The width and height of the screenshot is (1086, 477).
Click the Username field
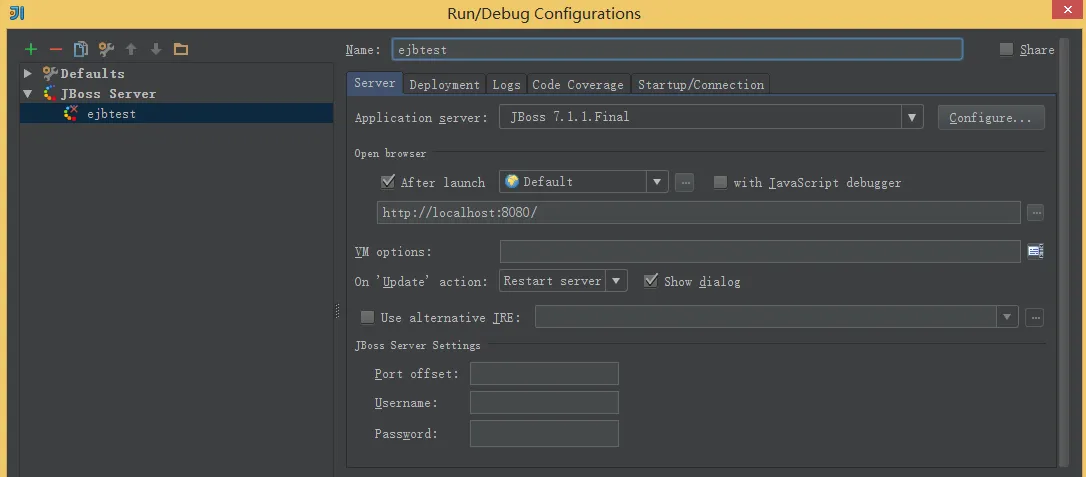click(x=544, y=402)
